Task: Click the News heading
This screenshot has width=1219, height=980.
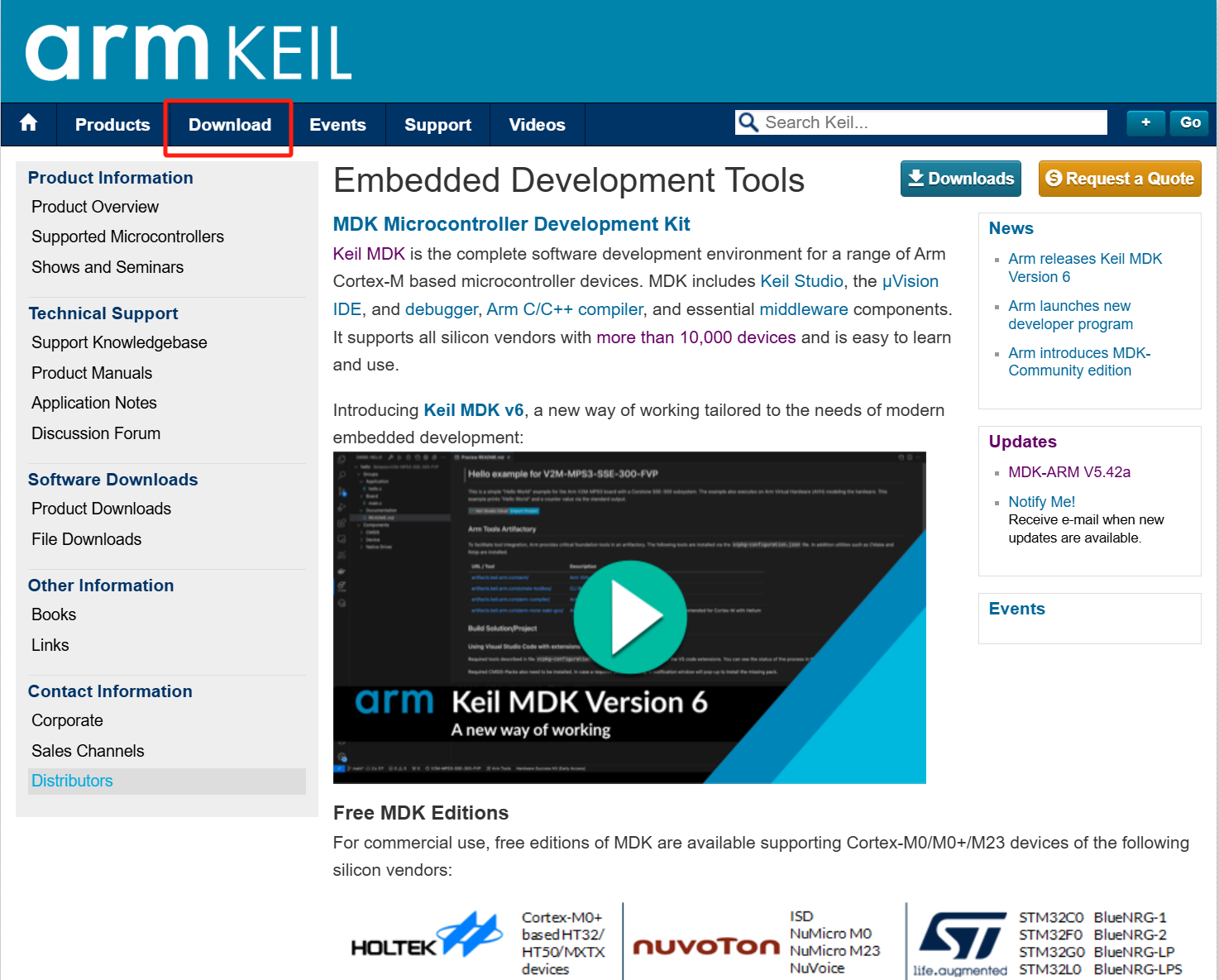Action: click(x=1011, y=228)
